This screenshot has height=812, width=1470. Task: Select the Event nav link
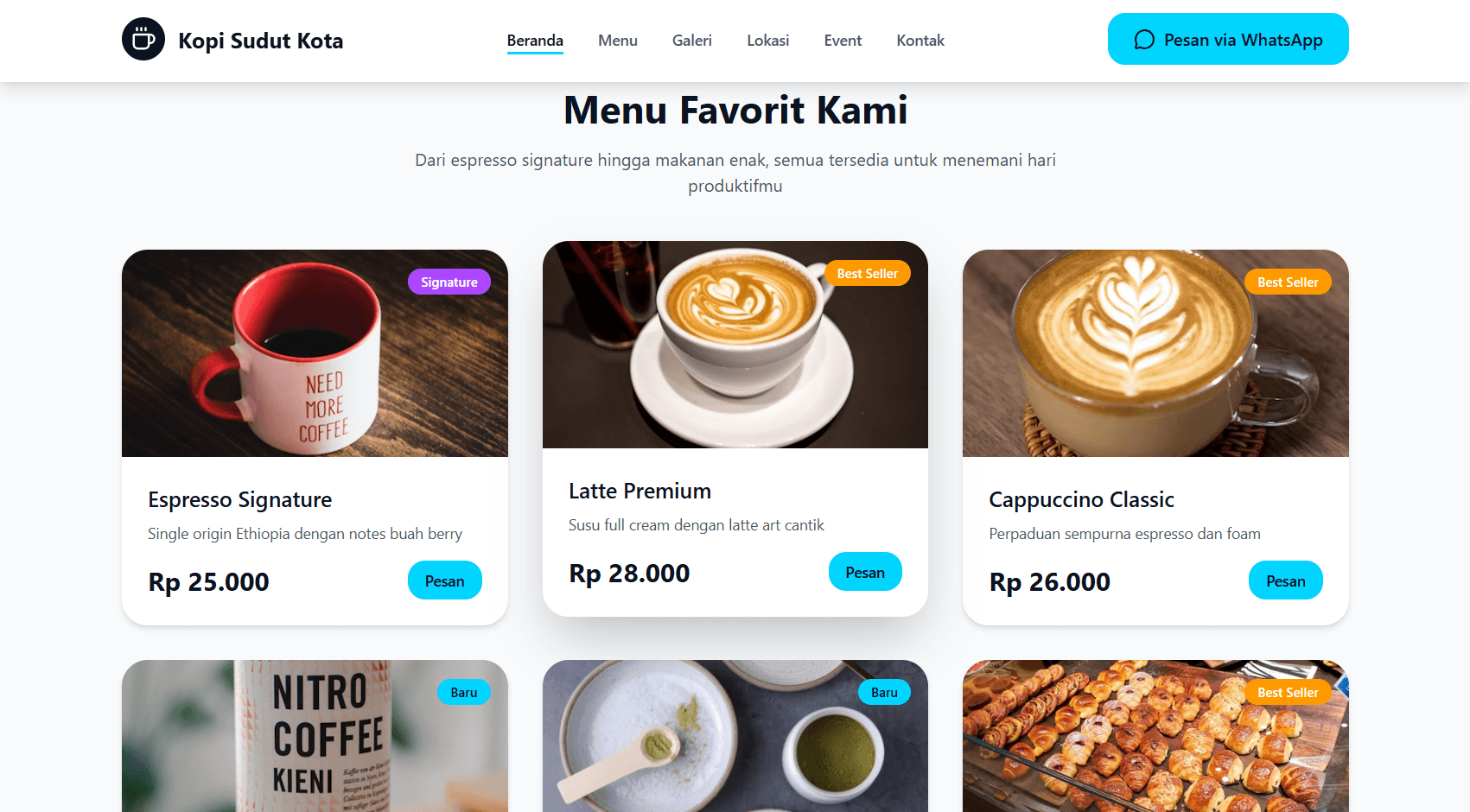point(843,41)
